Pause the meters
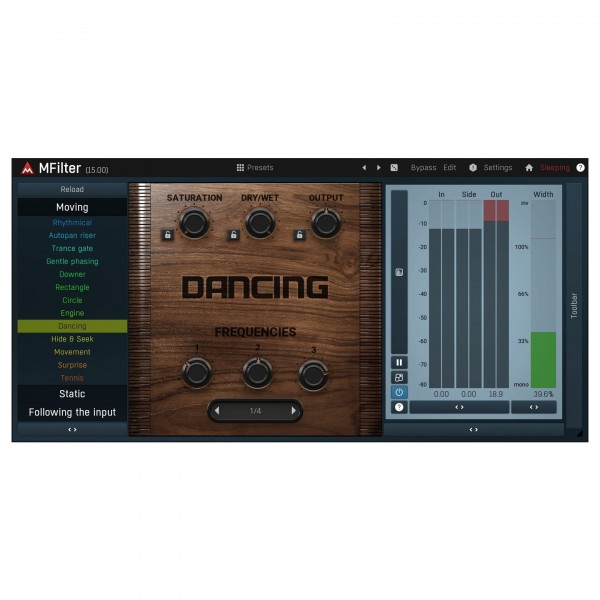Image resolution: width=600 pixels, height=600 pixels. click(399, 362)
